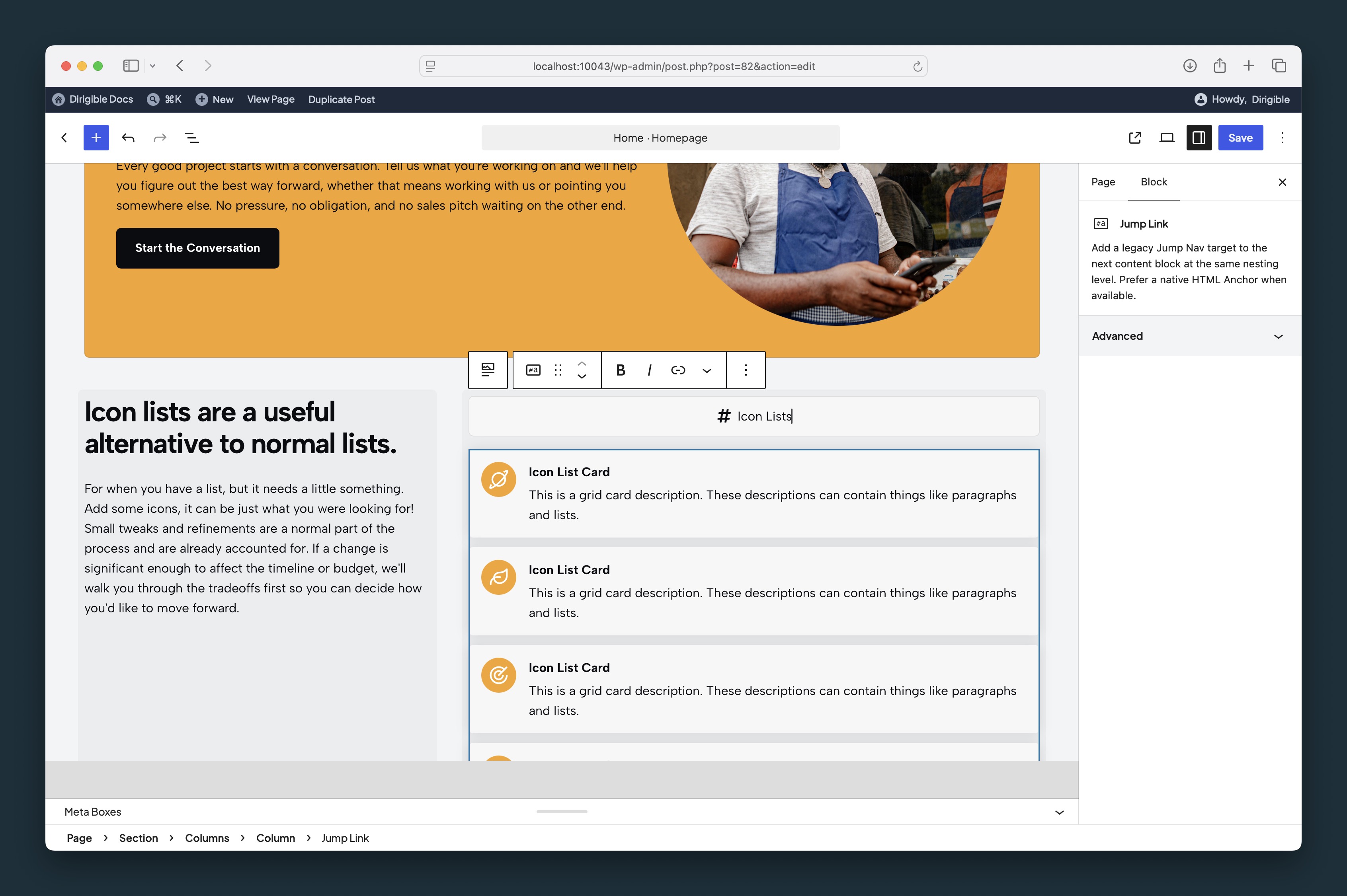Viewport: 1347px width, 896px height.
Task: Open page preview in new tab
Action: [x=1135, y=138]
